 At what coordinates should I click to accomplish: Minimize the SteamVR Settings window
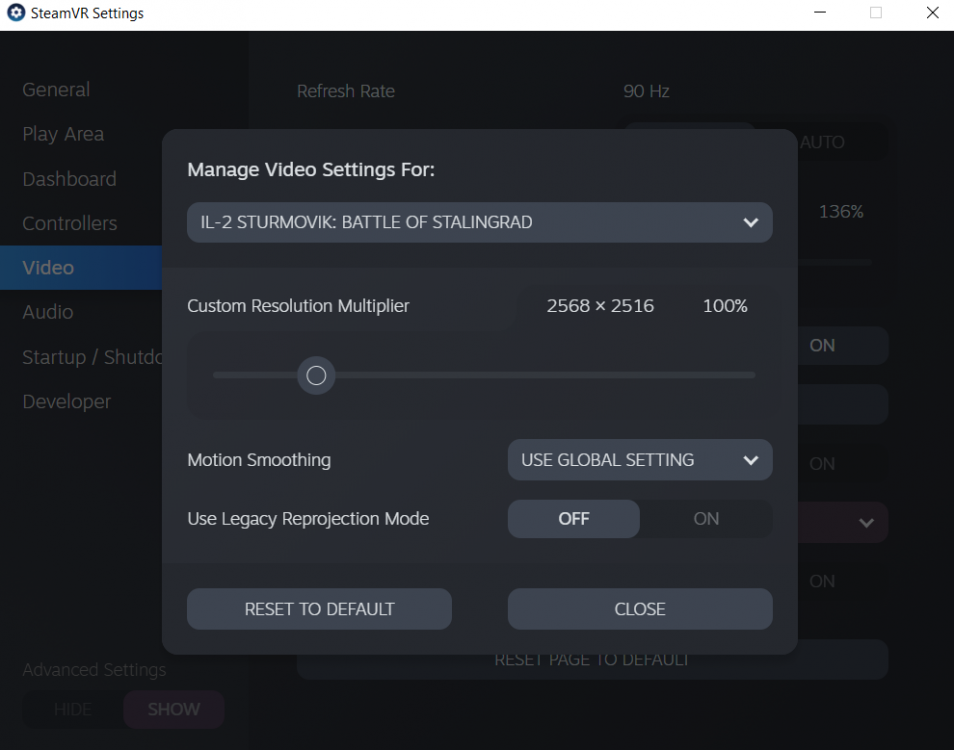point(820,14)
